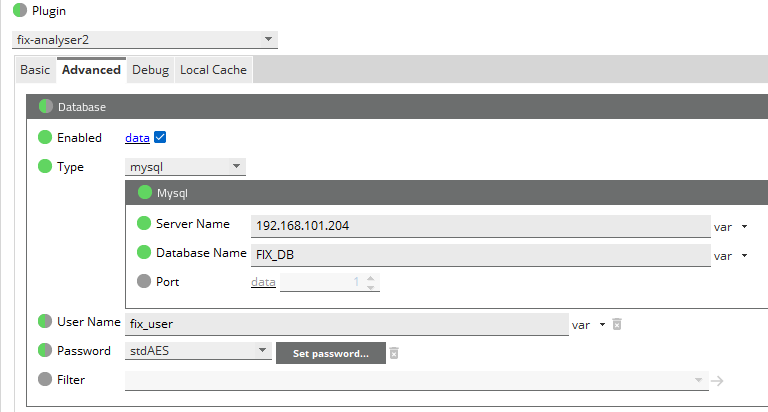This screenshot has height=412, width=768.
Task: Click the status circle beside Password
Action: 44,351
